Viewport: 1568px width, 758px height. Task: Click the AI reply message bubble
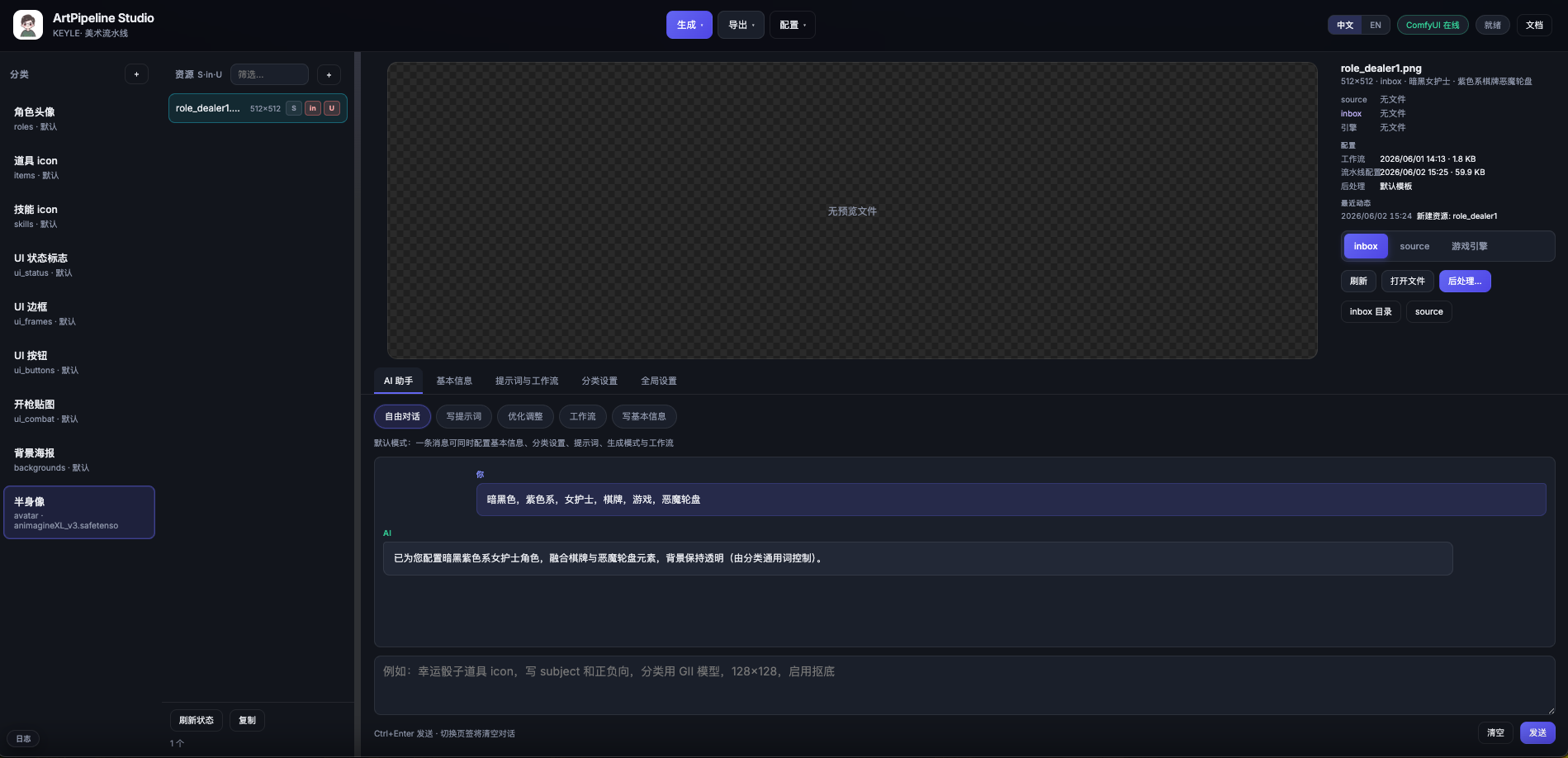coord(917,558)
